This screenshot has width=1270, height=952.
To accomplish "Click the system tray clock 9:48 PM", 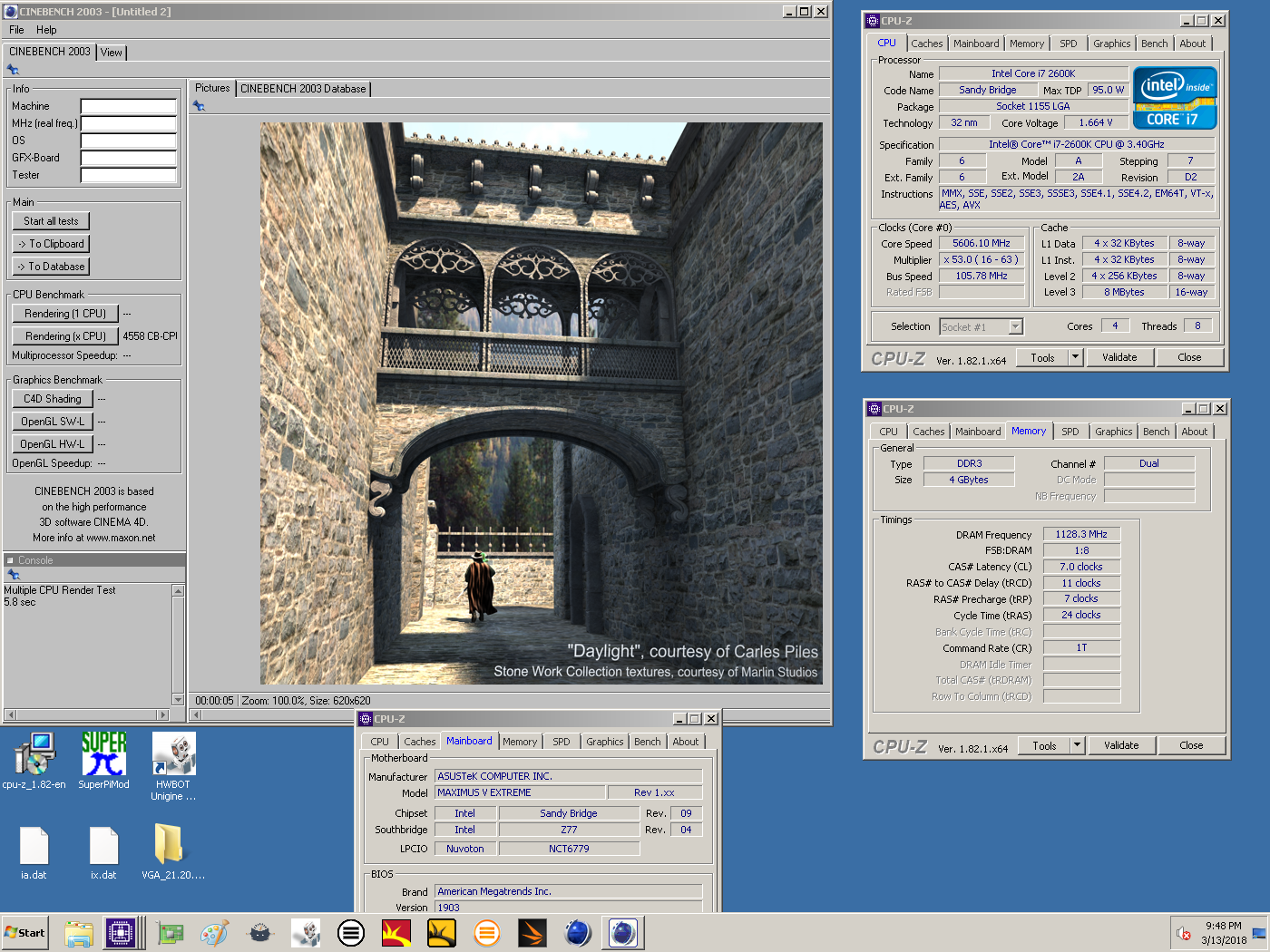I will [x=1223, y=926].
